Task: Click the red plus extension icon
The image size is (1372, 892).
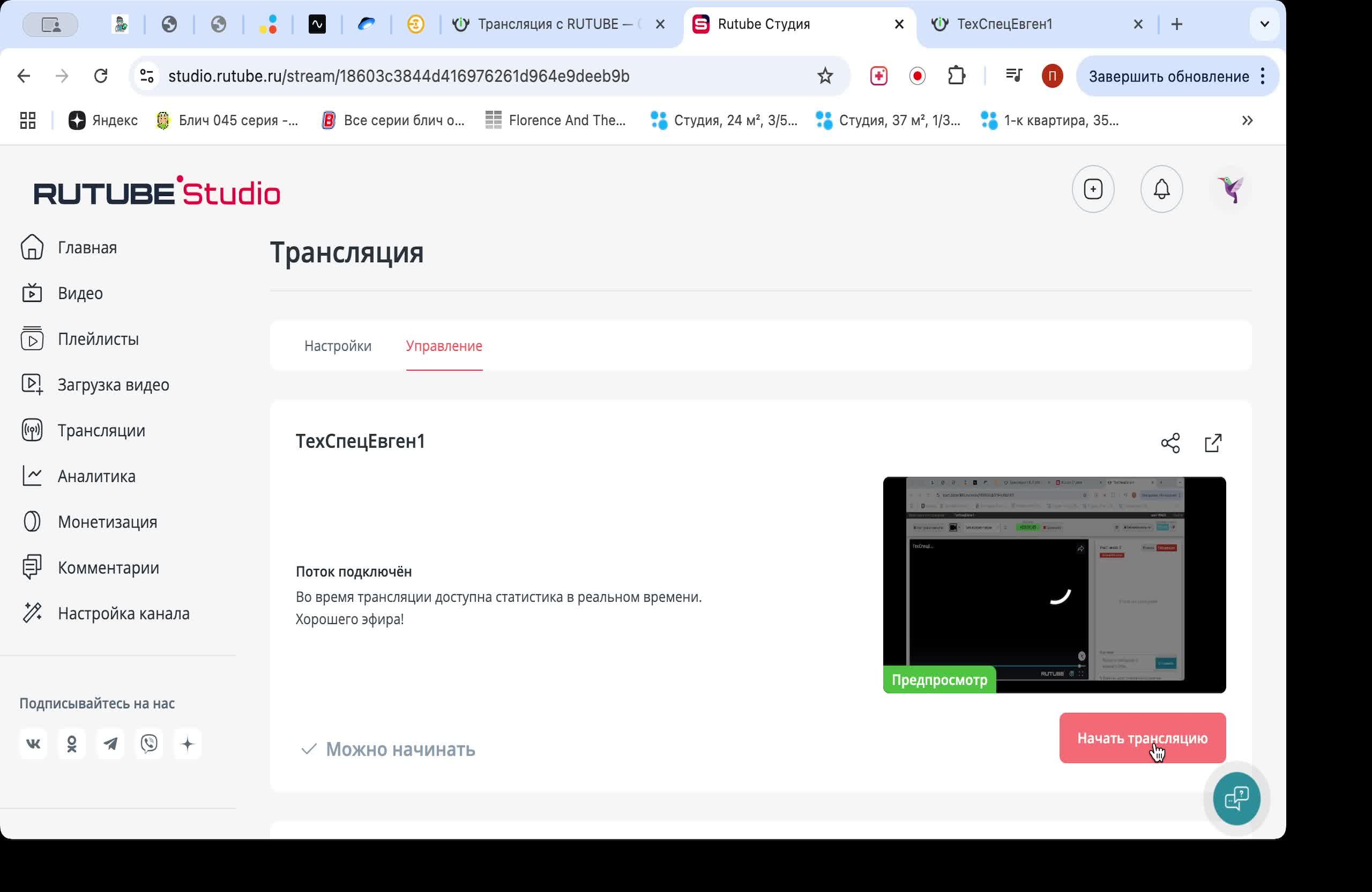Action: click(x=878, y=76)
